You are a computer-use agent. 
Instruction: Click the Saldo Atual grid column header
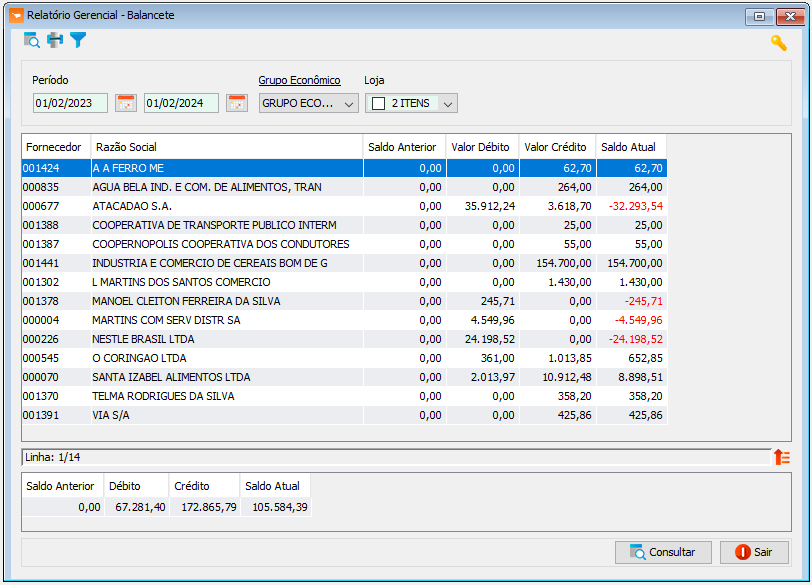[x=631, y=147]
